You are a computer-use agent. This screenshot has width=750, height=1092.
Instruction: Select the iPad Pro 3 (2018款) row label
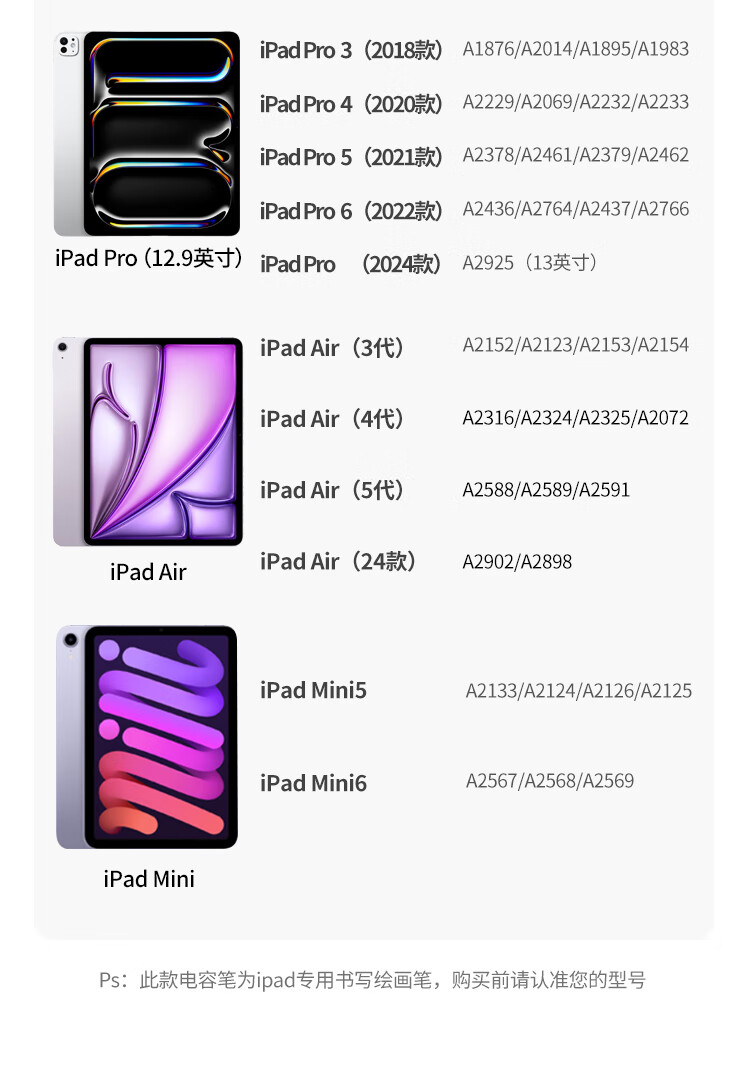[x=350, y=50]
